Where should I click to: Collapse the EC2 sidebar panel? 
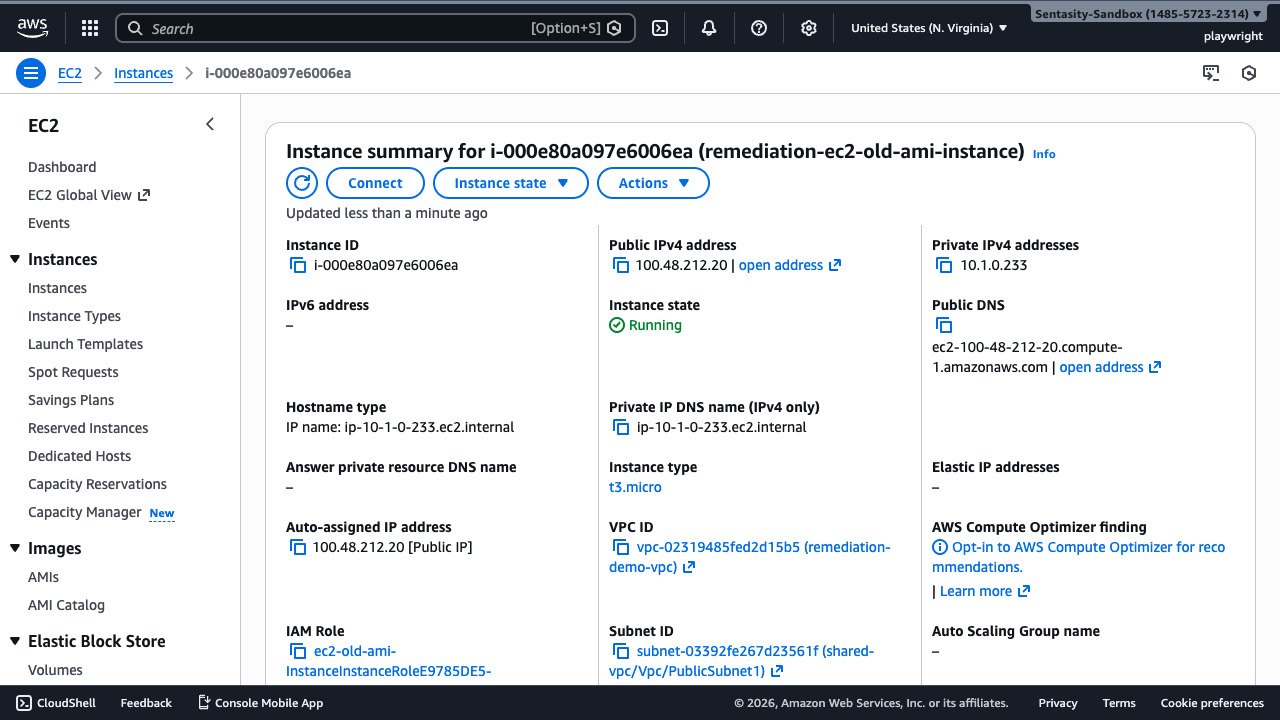210,124
